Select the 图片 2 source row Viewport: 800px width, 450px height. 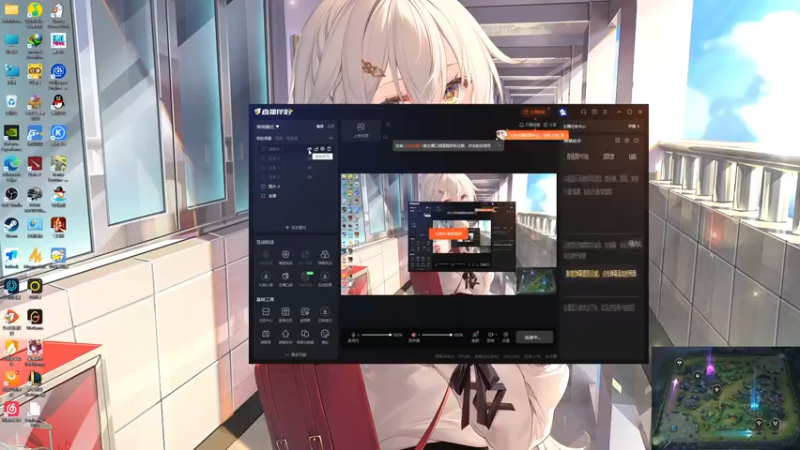(x=295, y=187)
